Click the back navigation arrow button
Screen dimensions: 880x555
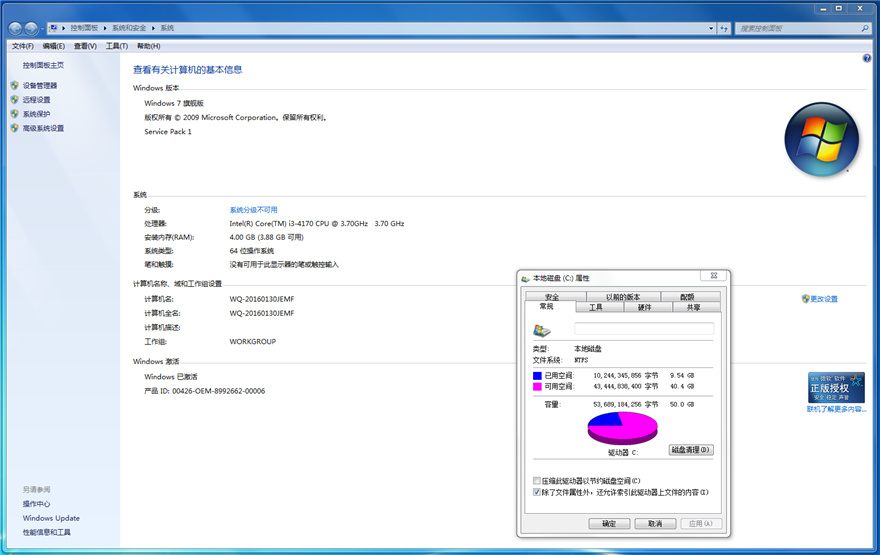point(14,28)
